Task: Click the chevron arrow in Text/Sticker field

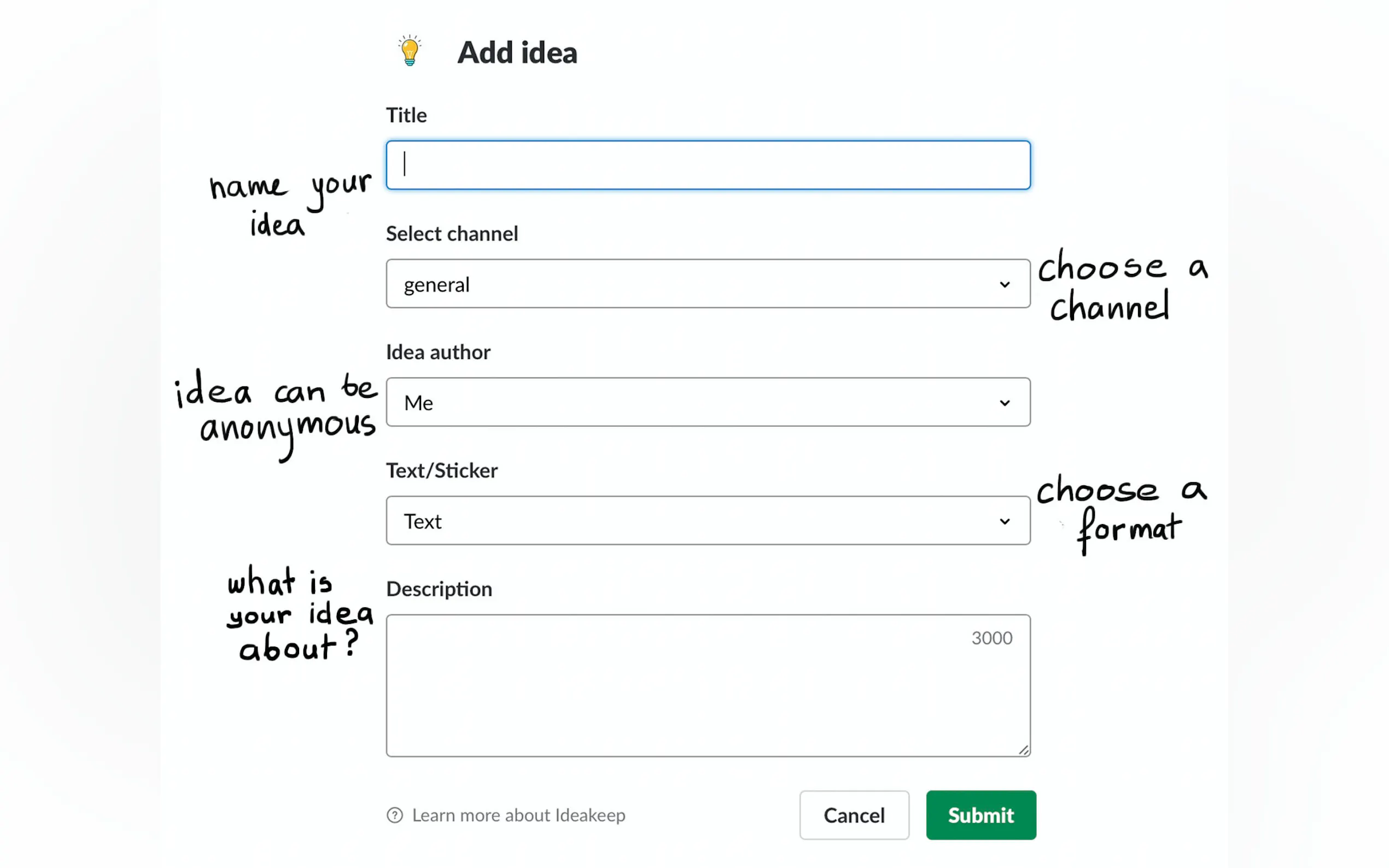Action: pyautogui.click(x=1004, y=521)
